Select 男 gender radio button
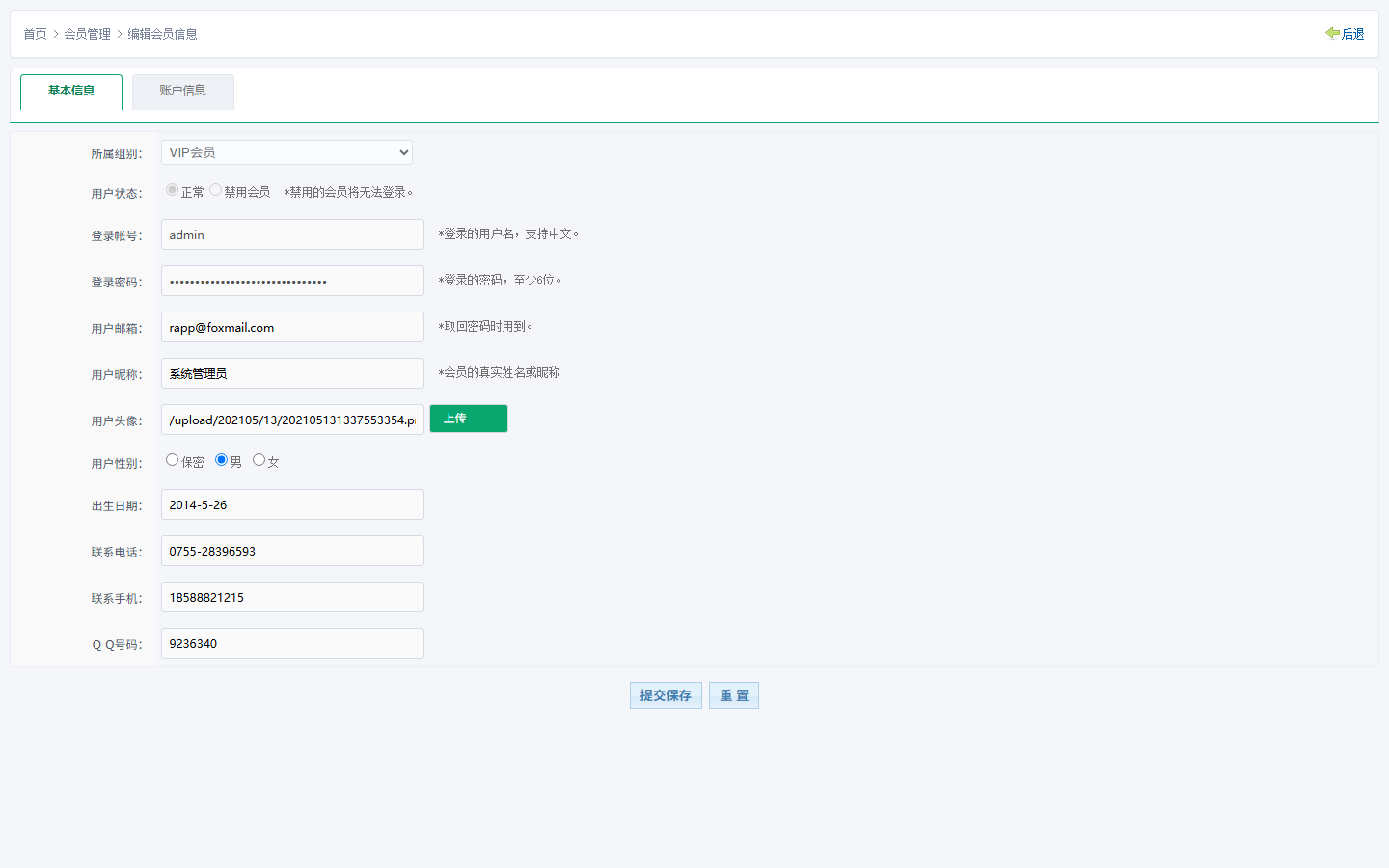1389x868 pixels. [x=221, y=460]
